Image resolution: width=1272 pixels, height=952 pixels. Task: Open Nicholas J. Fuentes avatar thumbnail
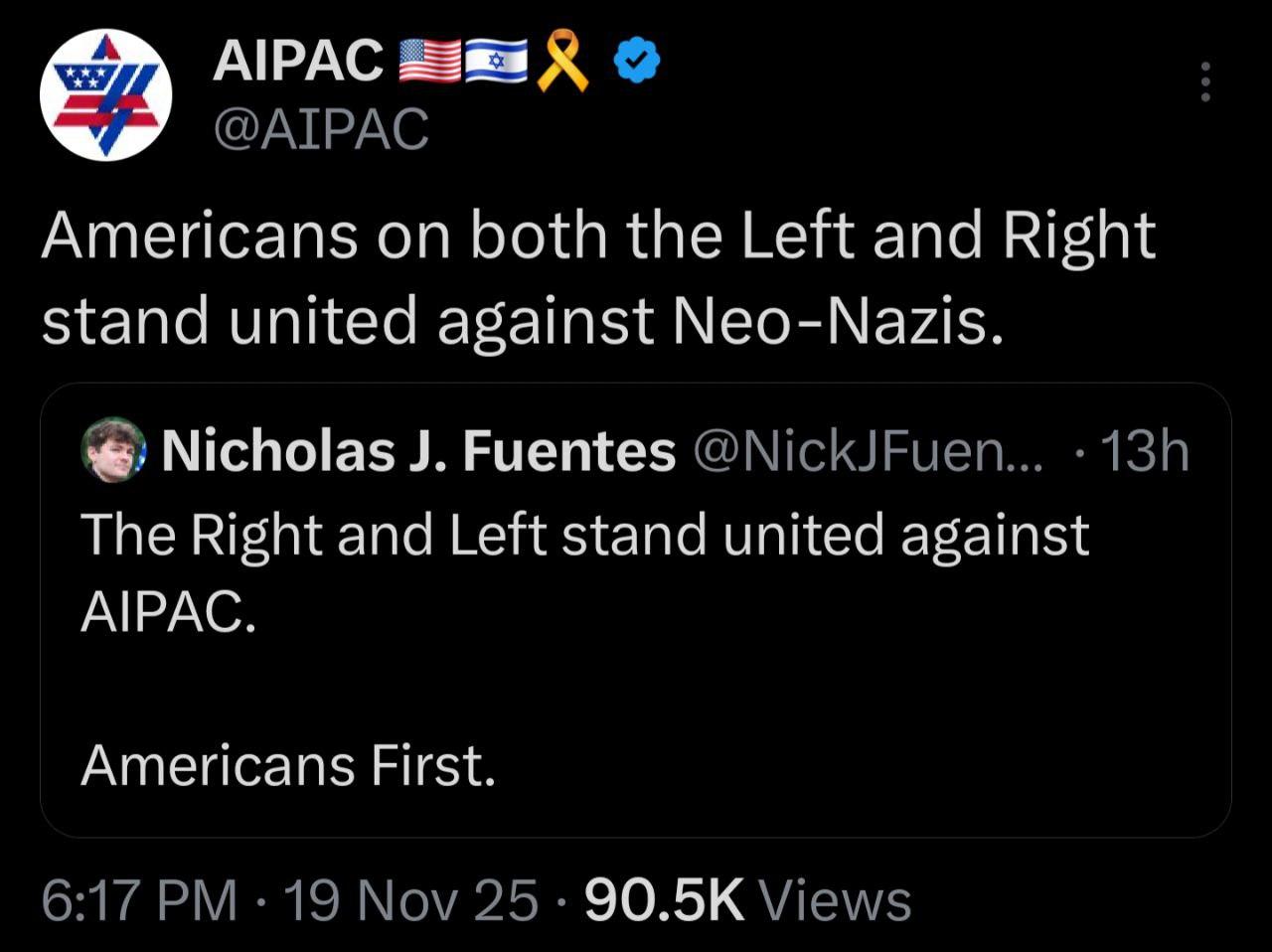(x=113, y=450)
